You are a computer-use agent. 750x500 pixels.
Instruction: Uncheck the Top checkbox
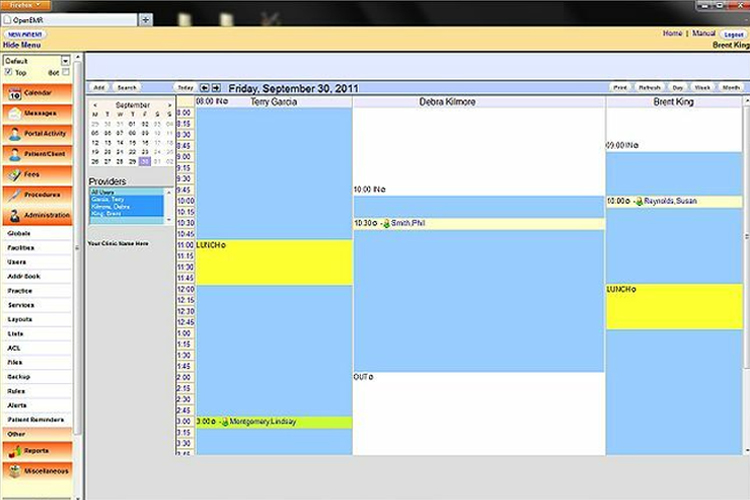[9, 73]
